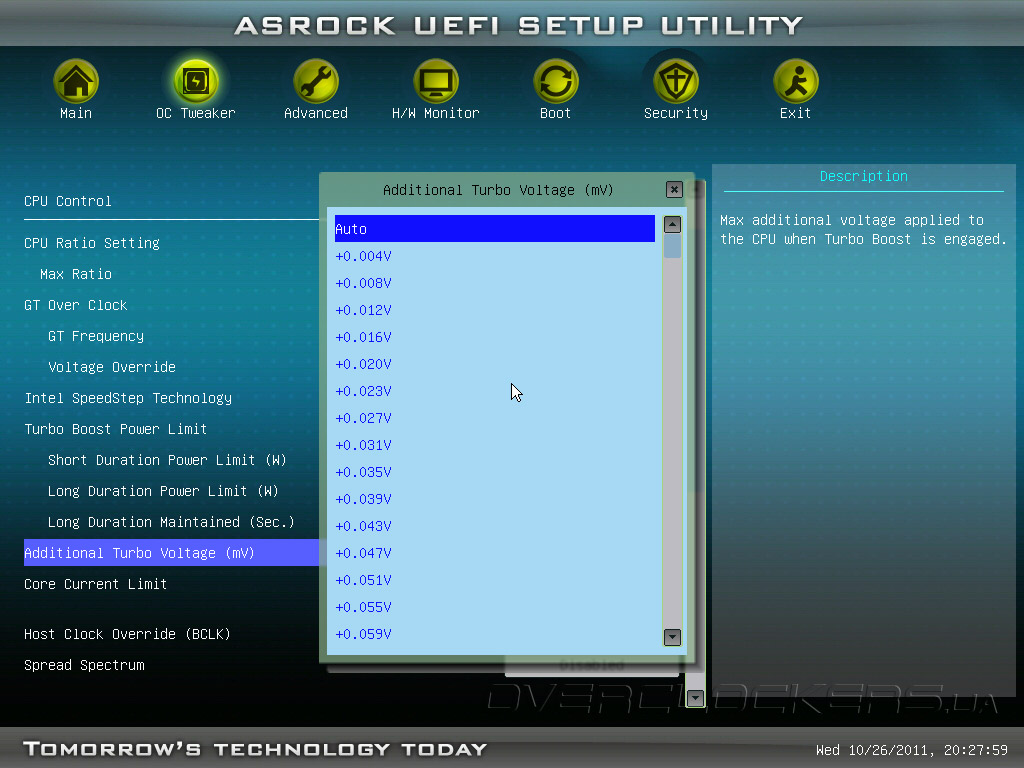Click highlighted Additional Turbo Voltage (mV) row

click(171, 552)
